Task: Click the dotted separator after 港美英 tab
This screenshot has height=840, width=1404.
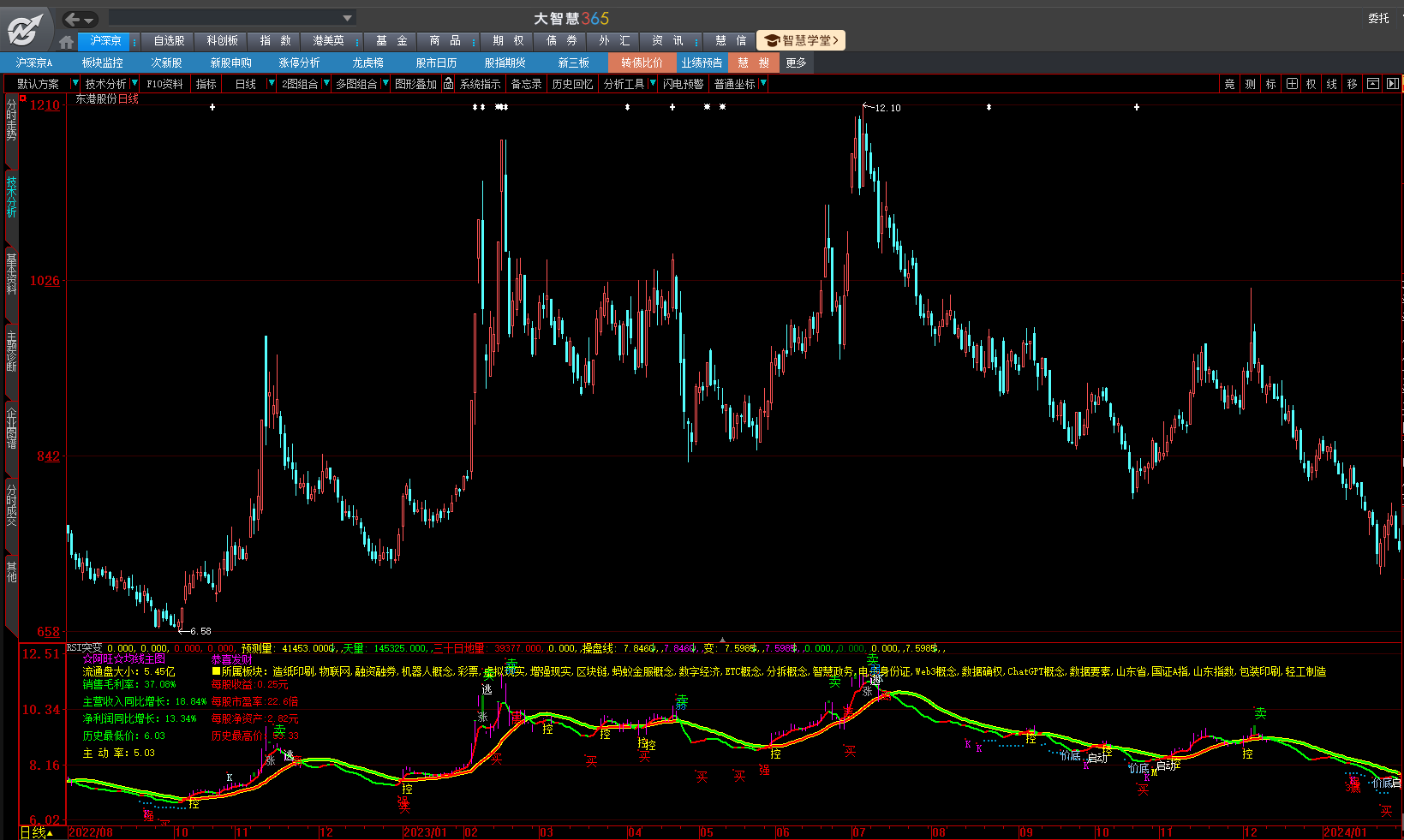Action: point(355,41)
